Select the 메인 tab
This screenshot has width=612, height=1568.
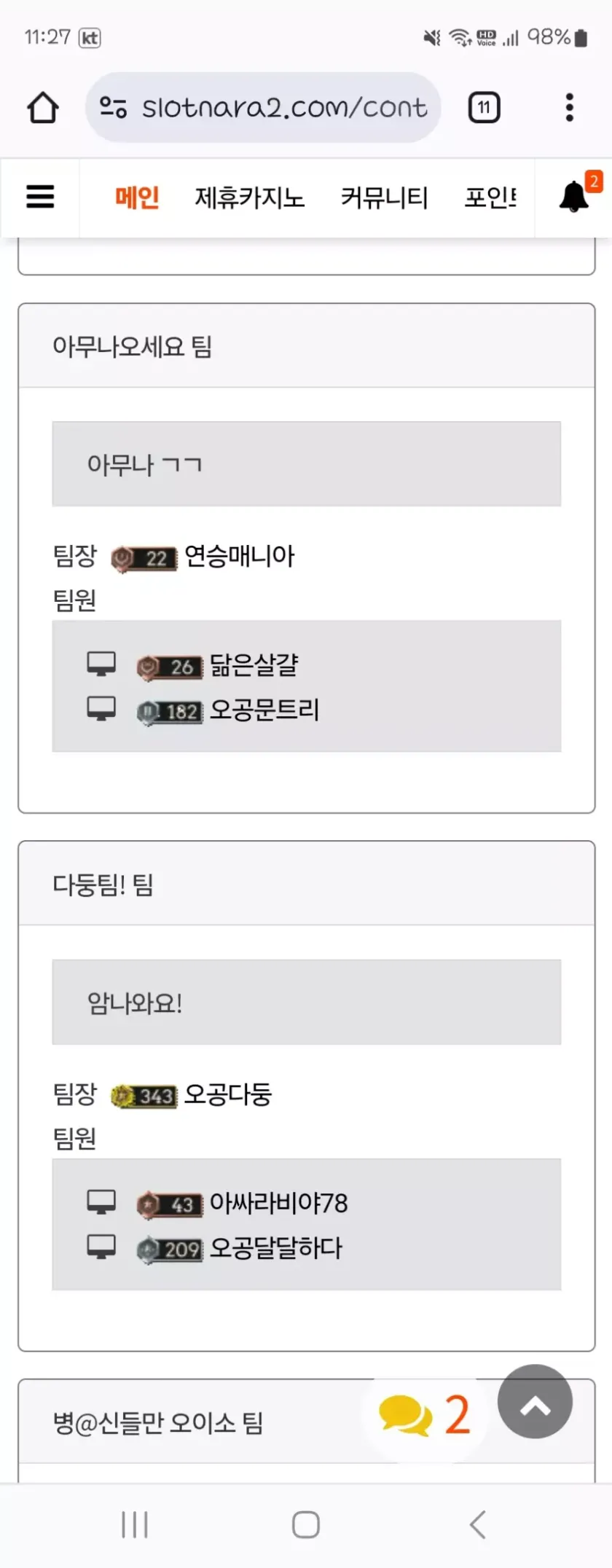(x=137, y=197)
